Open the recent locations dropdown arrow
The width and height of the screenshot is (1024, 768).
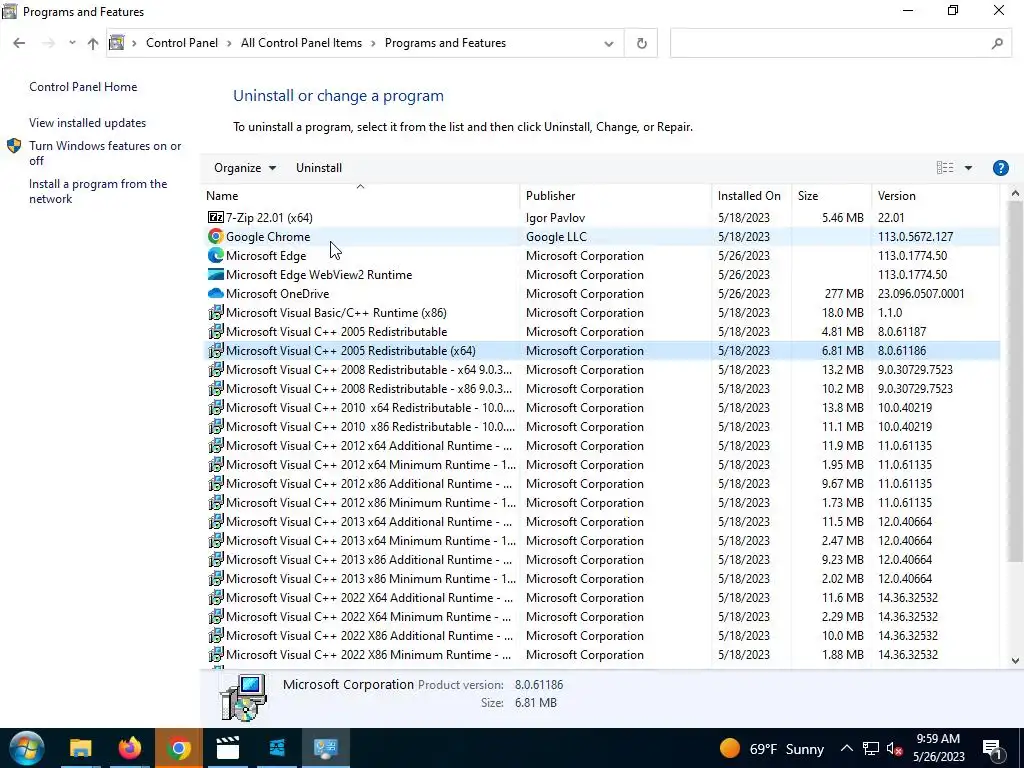(x=72, y=43)
